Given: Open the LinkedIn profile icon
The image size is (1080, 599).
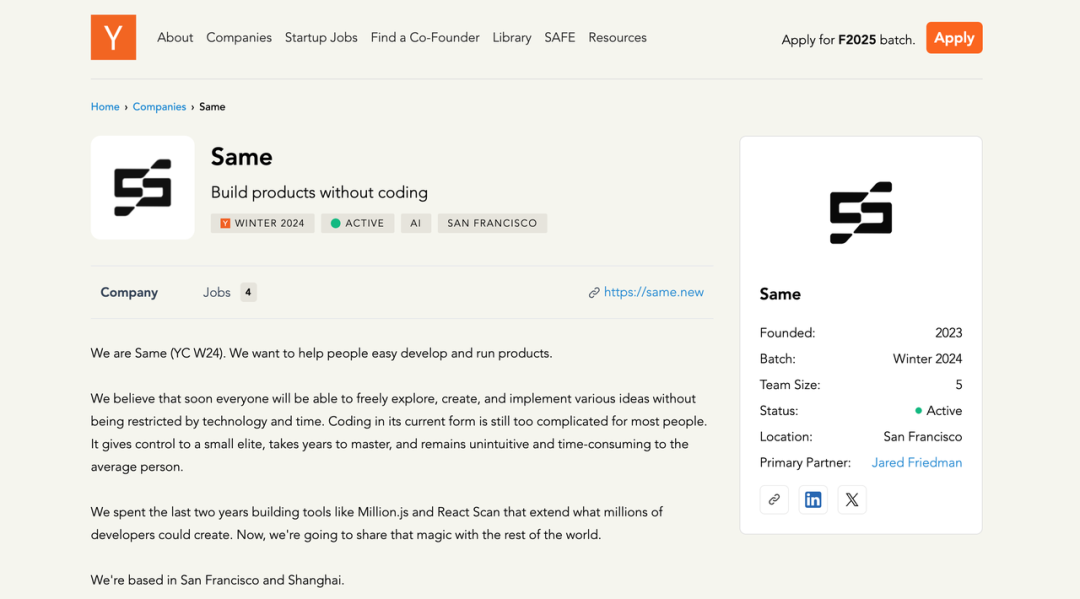Looking at the screenshot, I should click(x=813, y=500).
